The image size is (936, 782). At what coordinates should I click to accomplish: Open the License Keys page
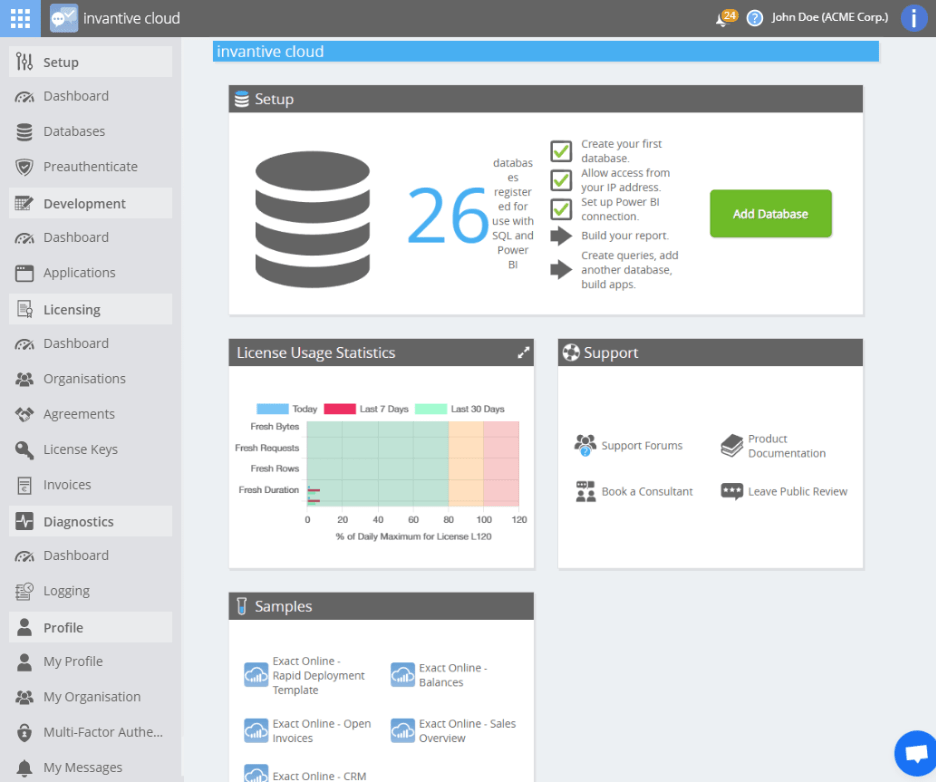coord(80,449)
